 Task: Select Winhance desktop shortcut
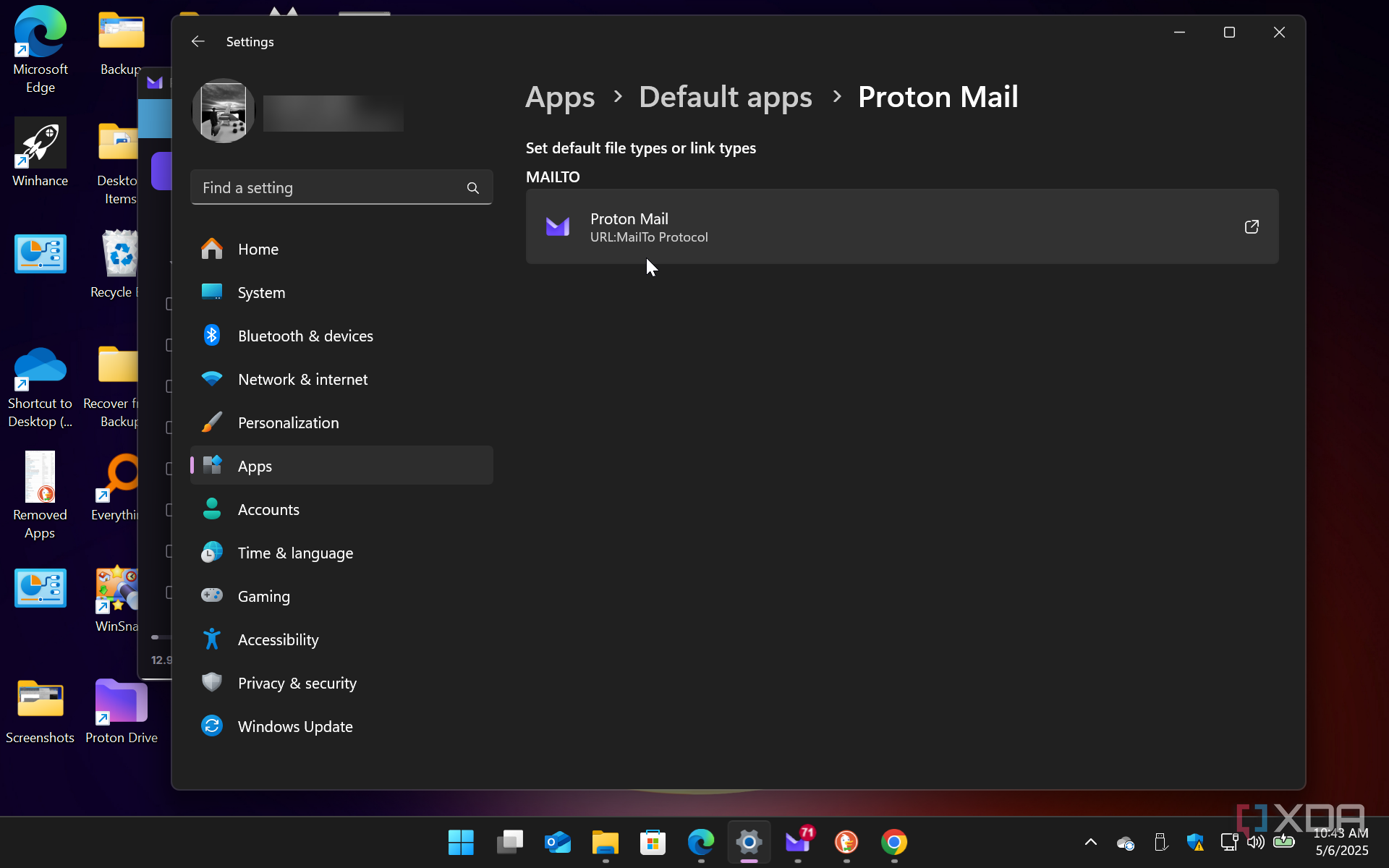pos(41,152)
